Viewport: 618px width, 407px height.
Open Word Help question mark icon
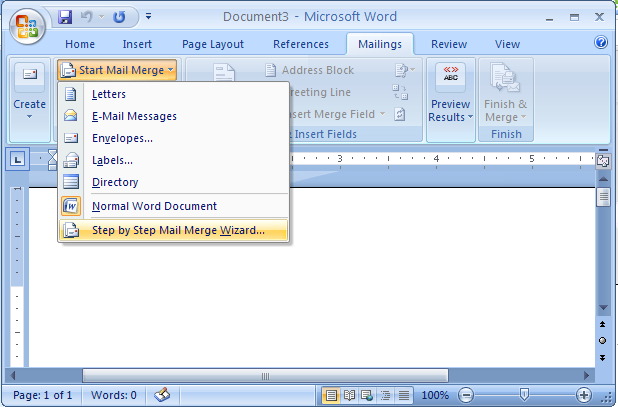[x=601, y=43]
